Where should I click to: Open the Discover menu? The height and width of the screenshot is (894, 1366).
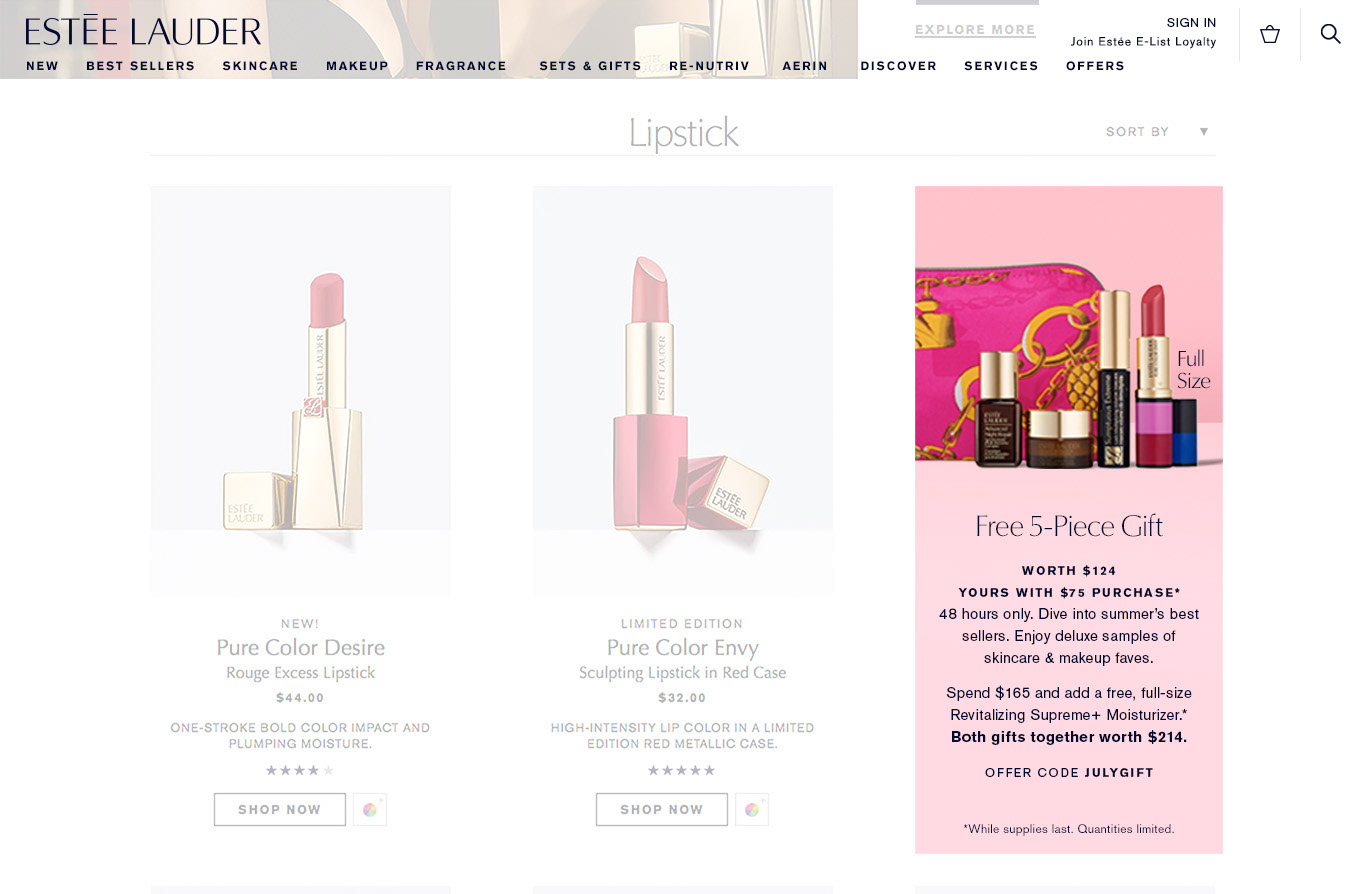(898, 66)
